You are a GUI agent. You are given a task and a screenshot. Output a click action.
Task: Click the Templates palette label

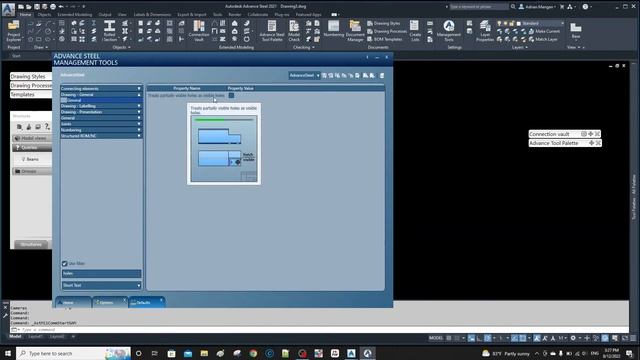pyautogui.click(x=23, y=94)
